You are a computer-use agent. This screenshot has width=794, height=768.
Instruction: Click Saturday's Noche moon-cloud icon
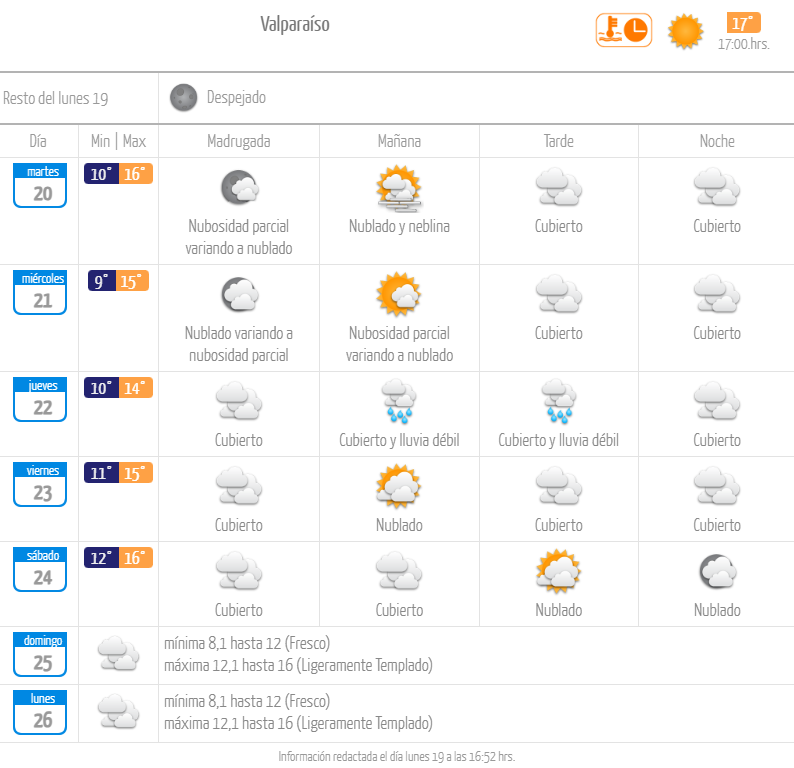pyautogui.click(x=717, y=572)
